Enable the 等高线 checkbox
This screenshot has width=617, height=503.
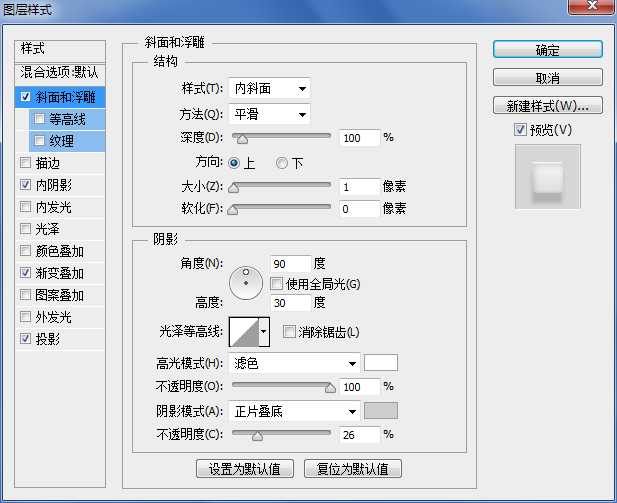pyautogui.click(x=39, y=119)
